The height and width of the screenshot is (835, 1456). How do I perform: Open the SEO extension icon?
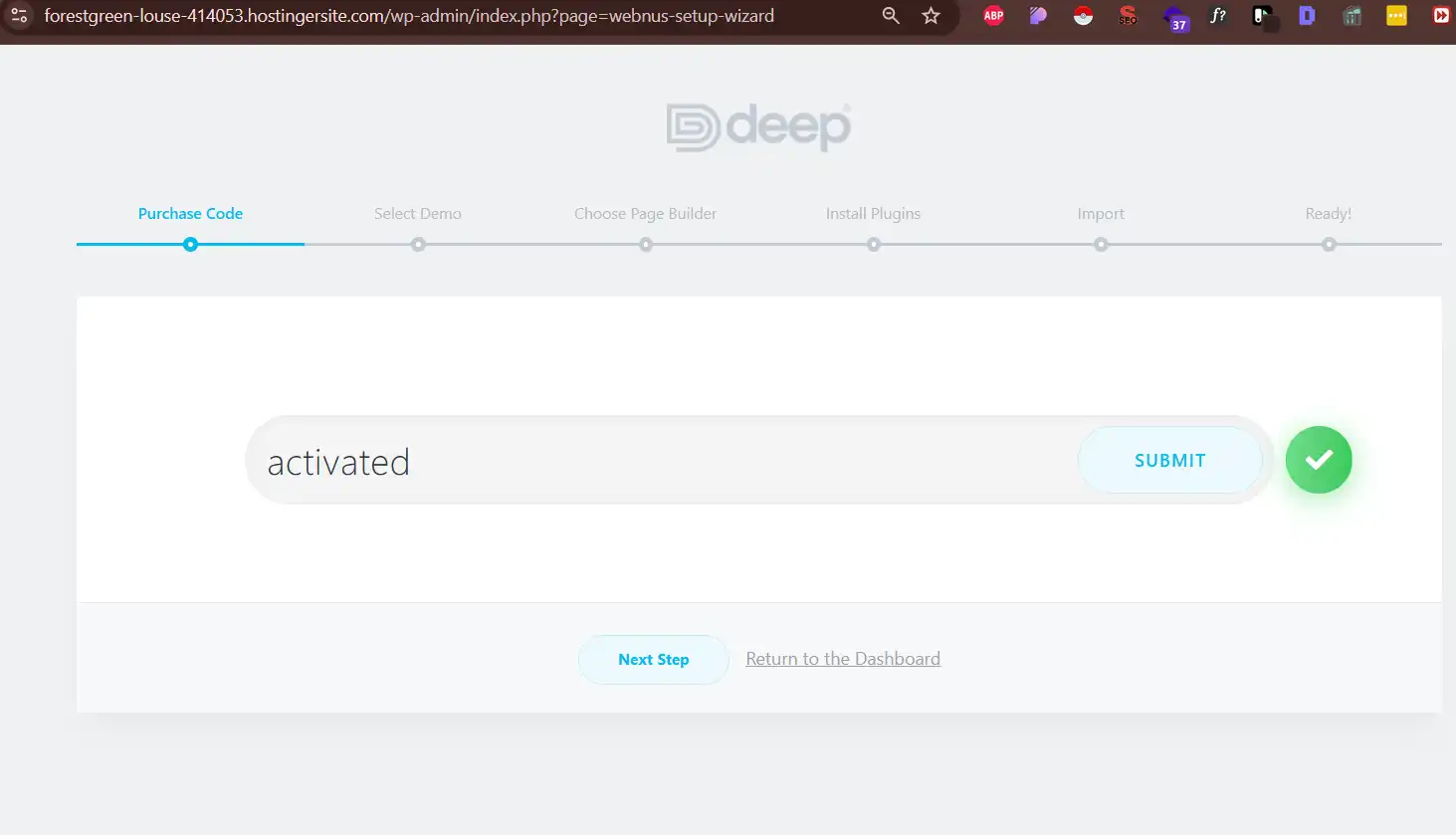pyautogui.click(x=1128, y=15)
